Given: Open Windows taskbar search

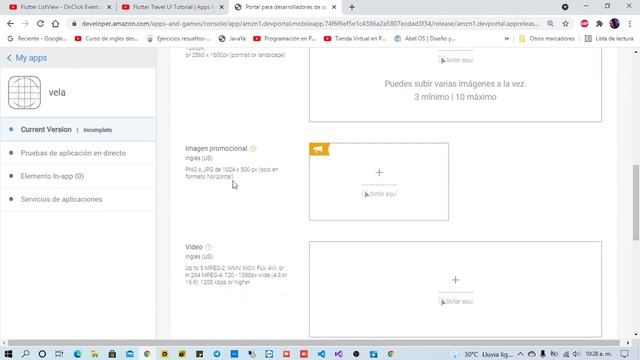Looking at the screenshot, I should (25, 354).
